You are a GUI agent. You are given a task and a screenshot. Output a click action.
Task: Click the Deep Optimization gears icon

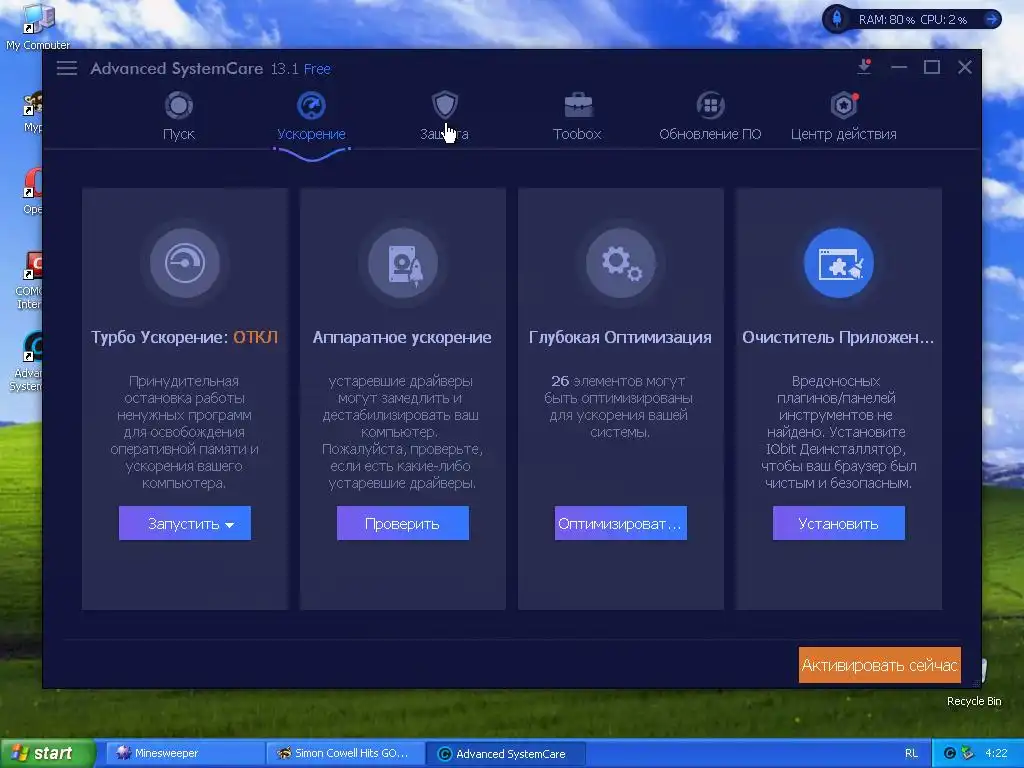[621, 263]
